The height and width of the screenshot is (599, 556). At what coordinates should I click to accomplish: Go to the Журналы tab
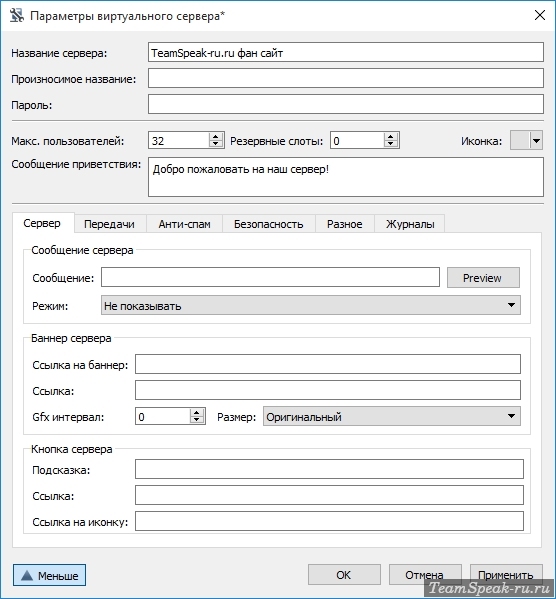click(410, 224)
